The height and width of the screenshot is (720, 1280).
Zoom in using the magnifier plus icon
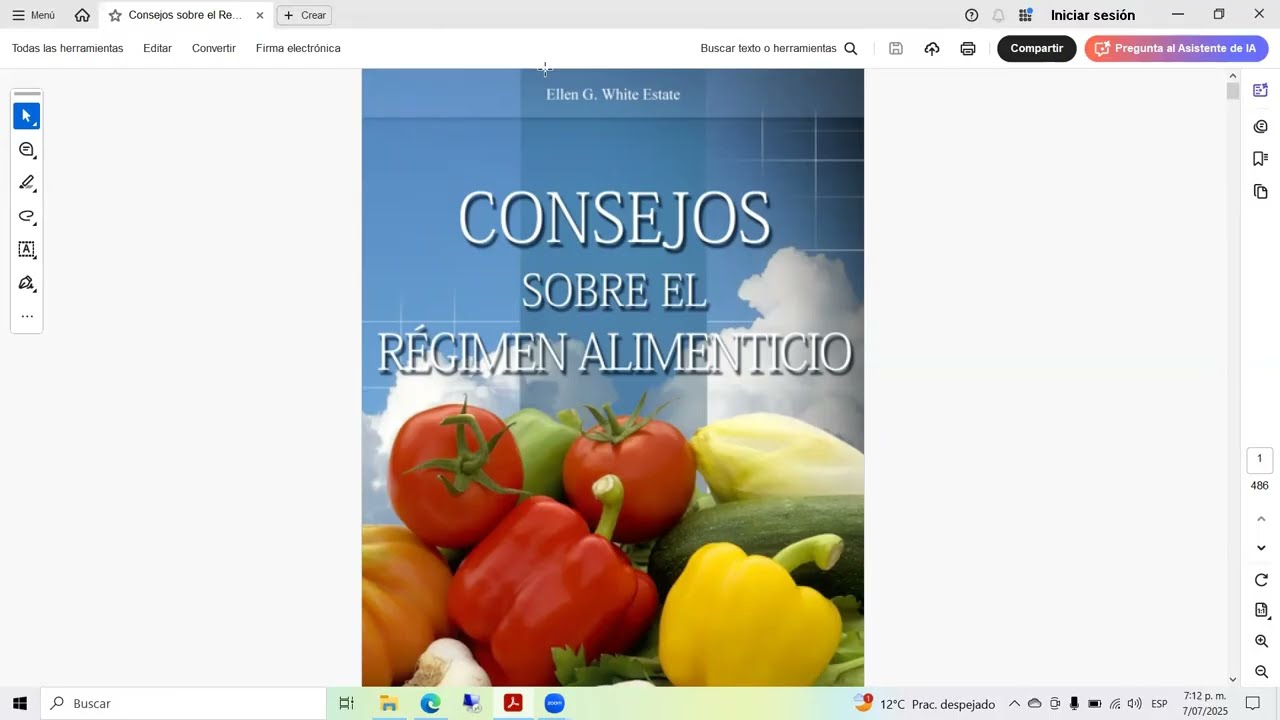pos(1261,641)
